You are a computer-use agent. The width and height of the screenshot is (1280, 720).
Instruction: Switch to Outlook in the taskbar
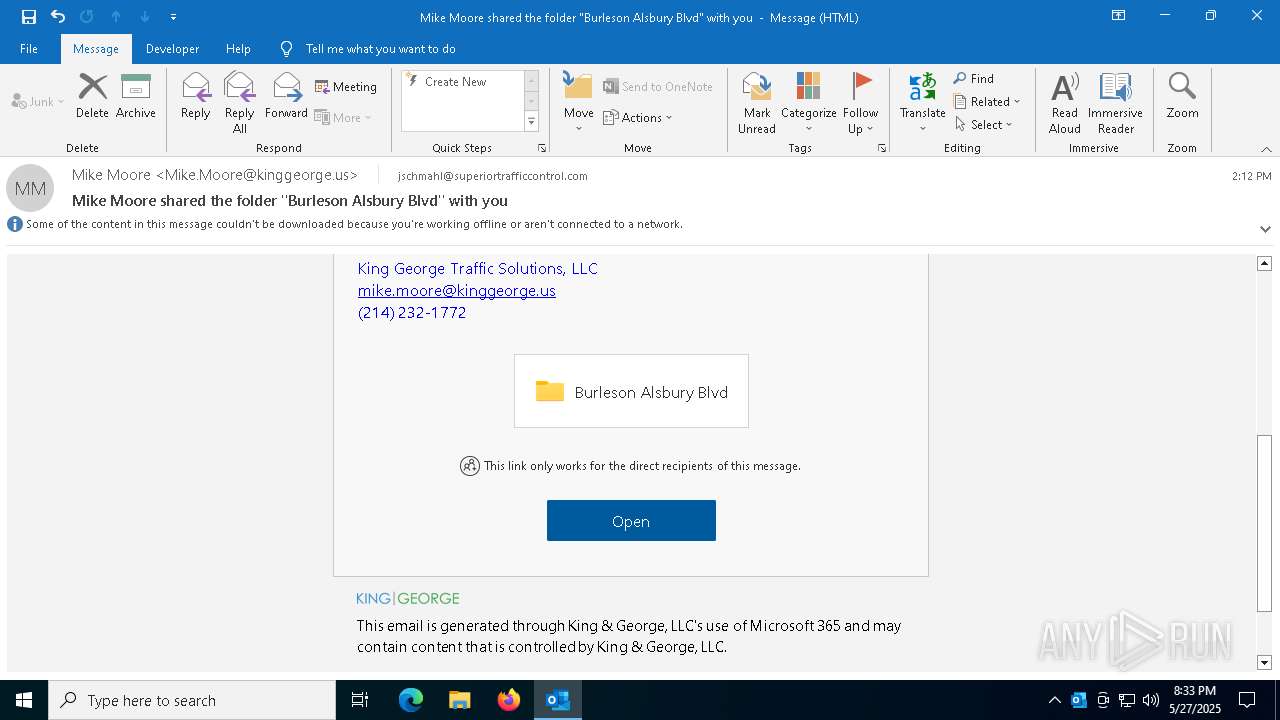click(558, 700)
